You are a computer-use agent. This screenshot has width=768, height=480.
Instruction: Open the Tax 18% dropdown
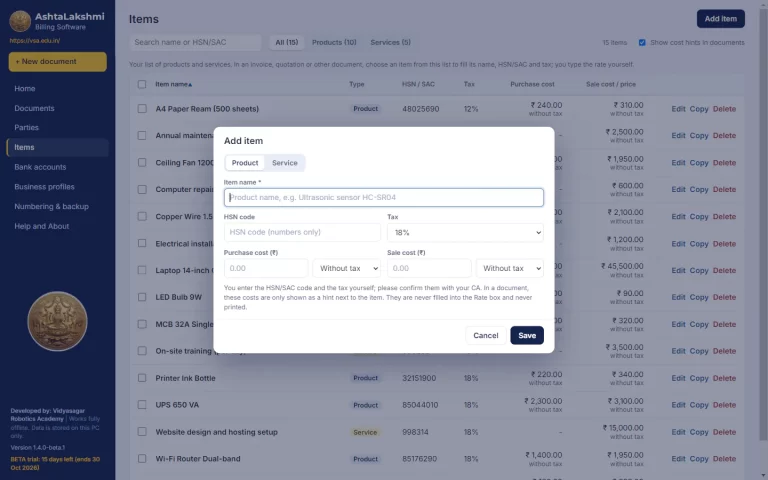point(465,233)
